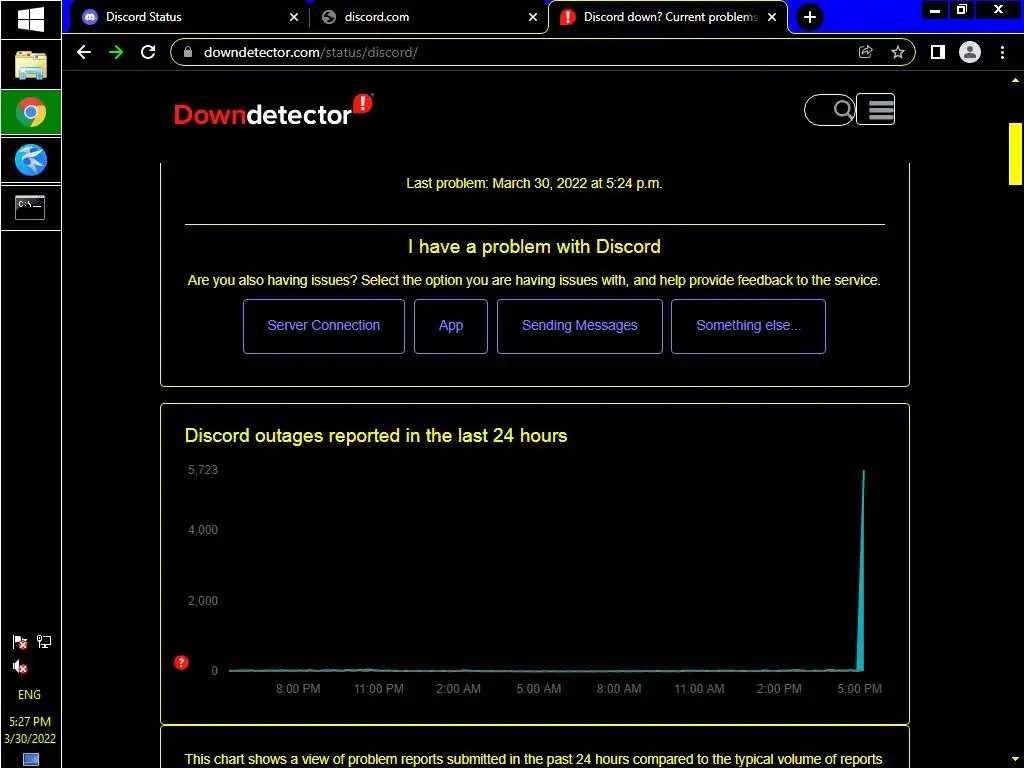Click the scrollbar down arrow
The height and width of the screenshot is (768, 1024).
click(x=1015, y=759)
